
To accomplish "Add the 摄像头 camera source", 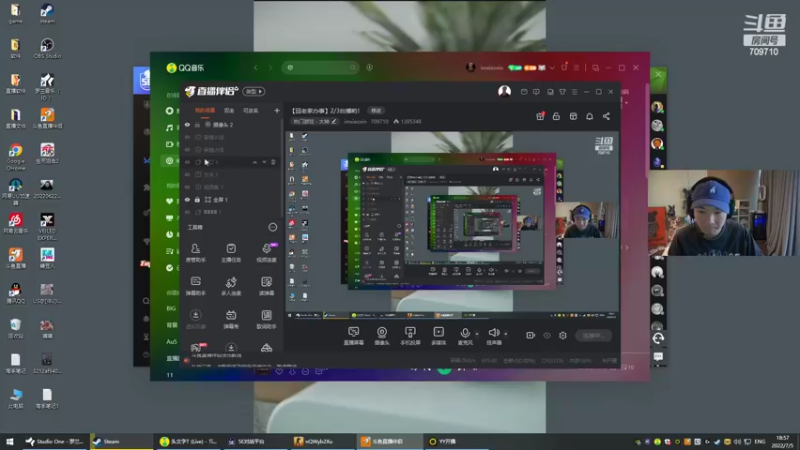I will click(382, 336).
